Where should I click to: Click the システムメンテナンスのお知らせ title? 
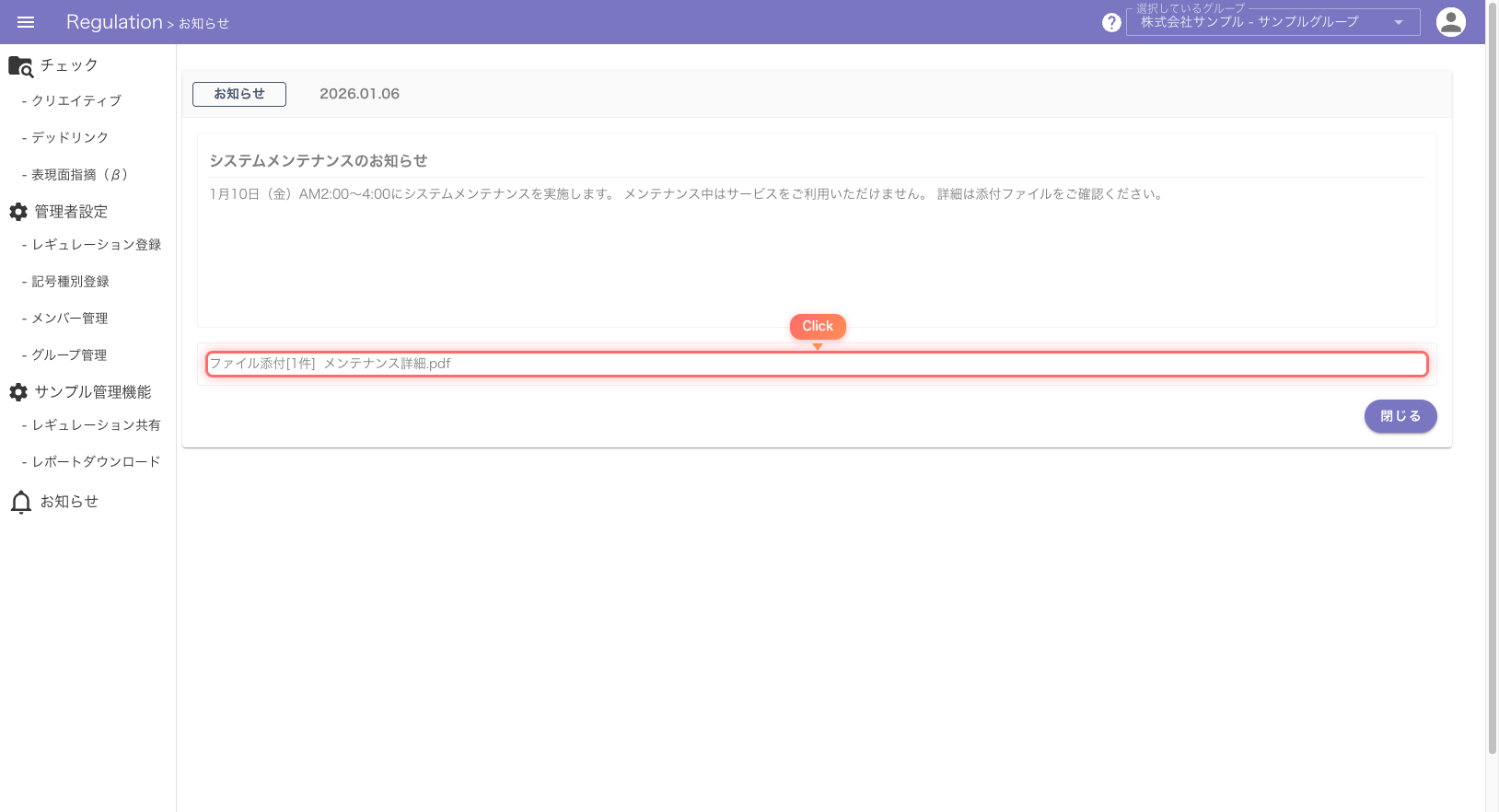pyautogui.click(x=319, y=160)
